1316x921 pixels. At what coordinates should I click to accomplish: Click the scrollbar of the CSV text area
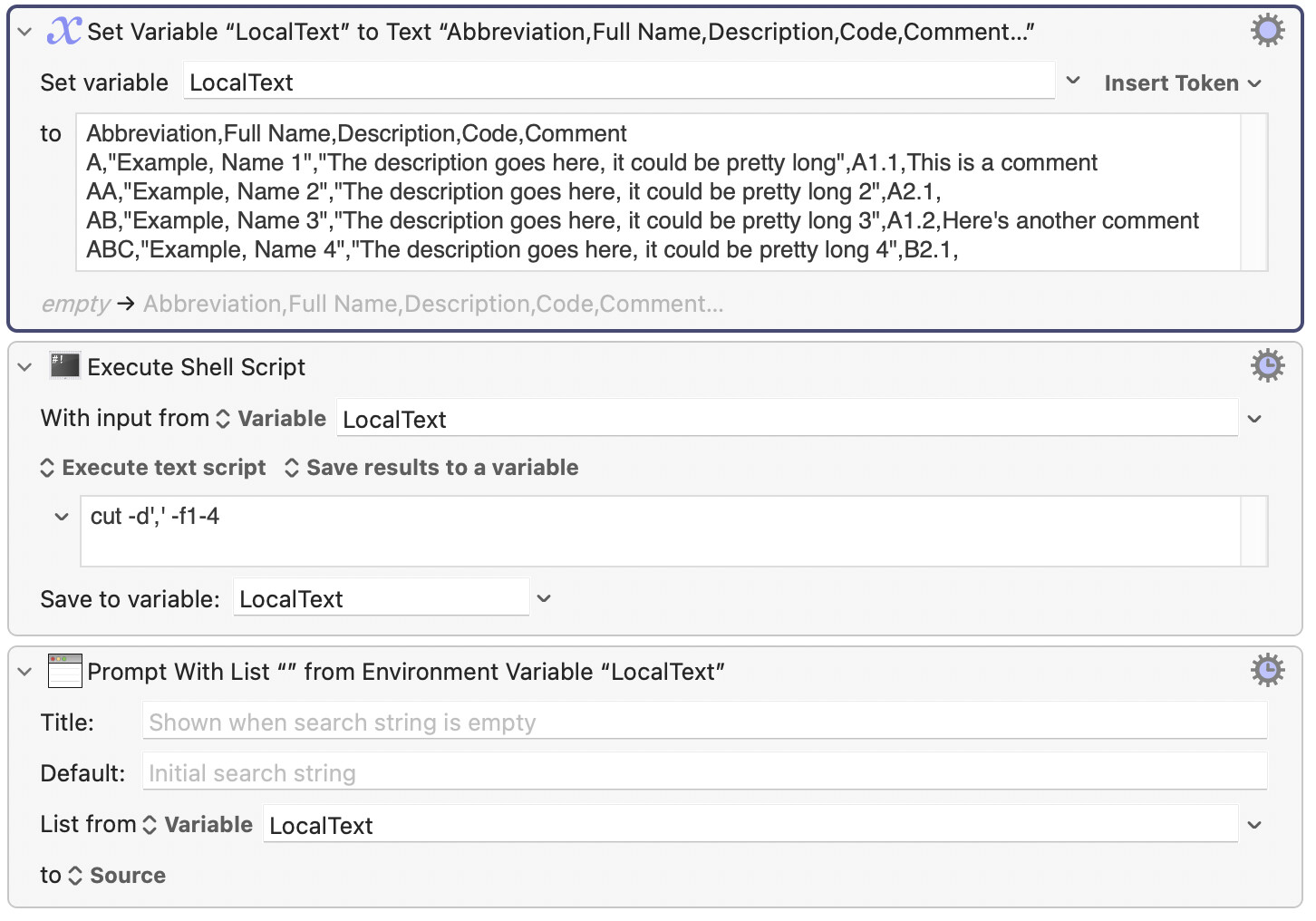[x=1254, y=192]
